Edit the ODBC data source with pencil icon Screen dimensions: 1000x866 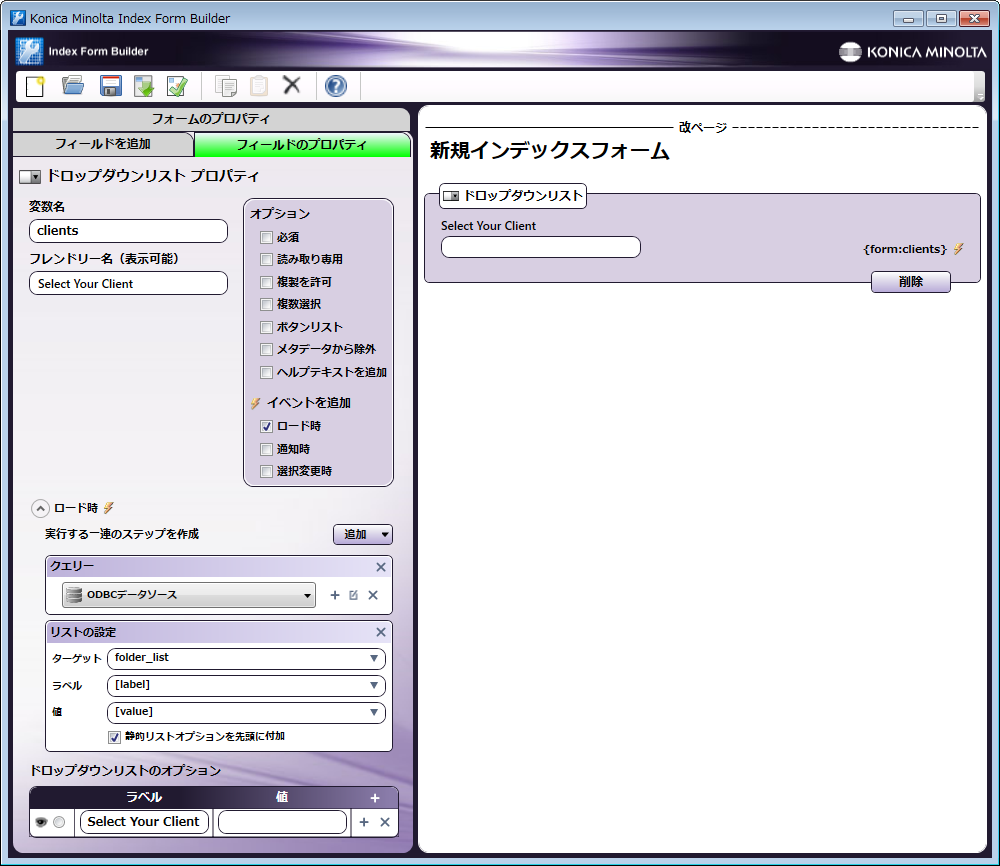click(x=353, y=595)
